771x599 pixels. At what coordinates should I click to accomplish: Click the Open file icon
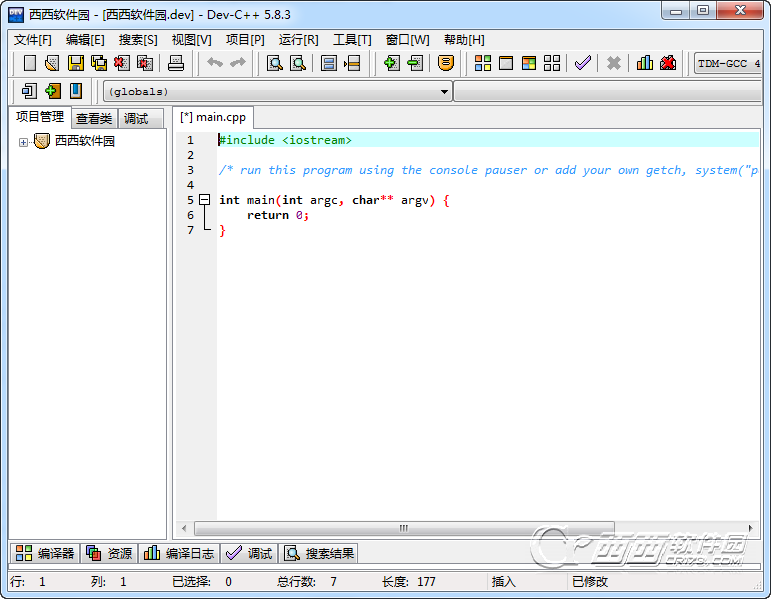click(52, 63)
